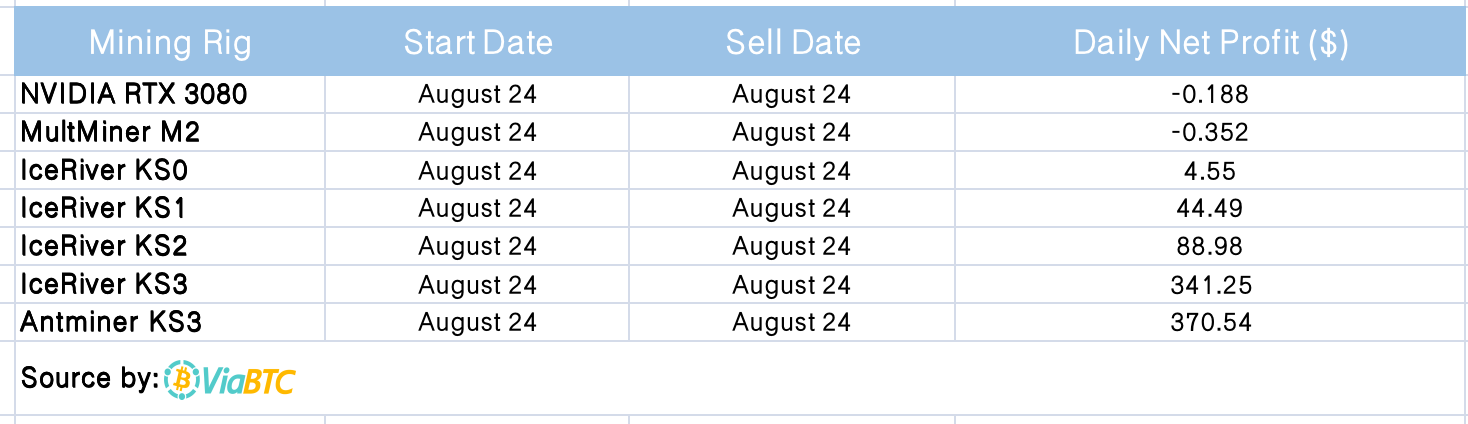Select the 44.49 profit cell

[1210, 209]
